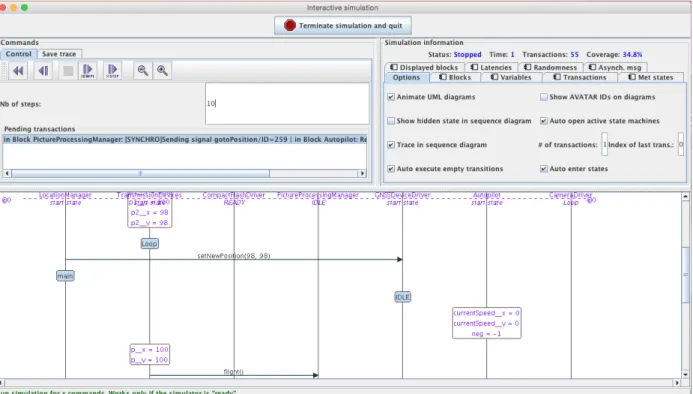The height and width of the screenshot is (394, 693).
Task: Switch to the Transactions tab
Action: 579,77
